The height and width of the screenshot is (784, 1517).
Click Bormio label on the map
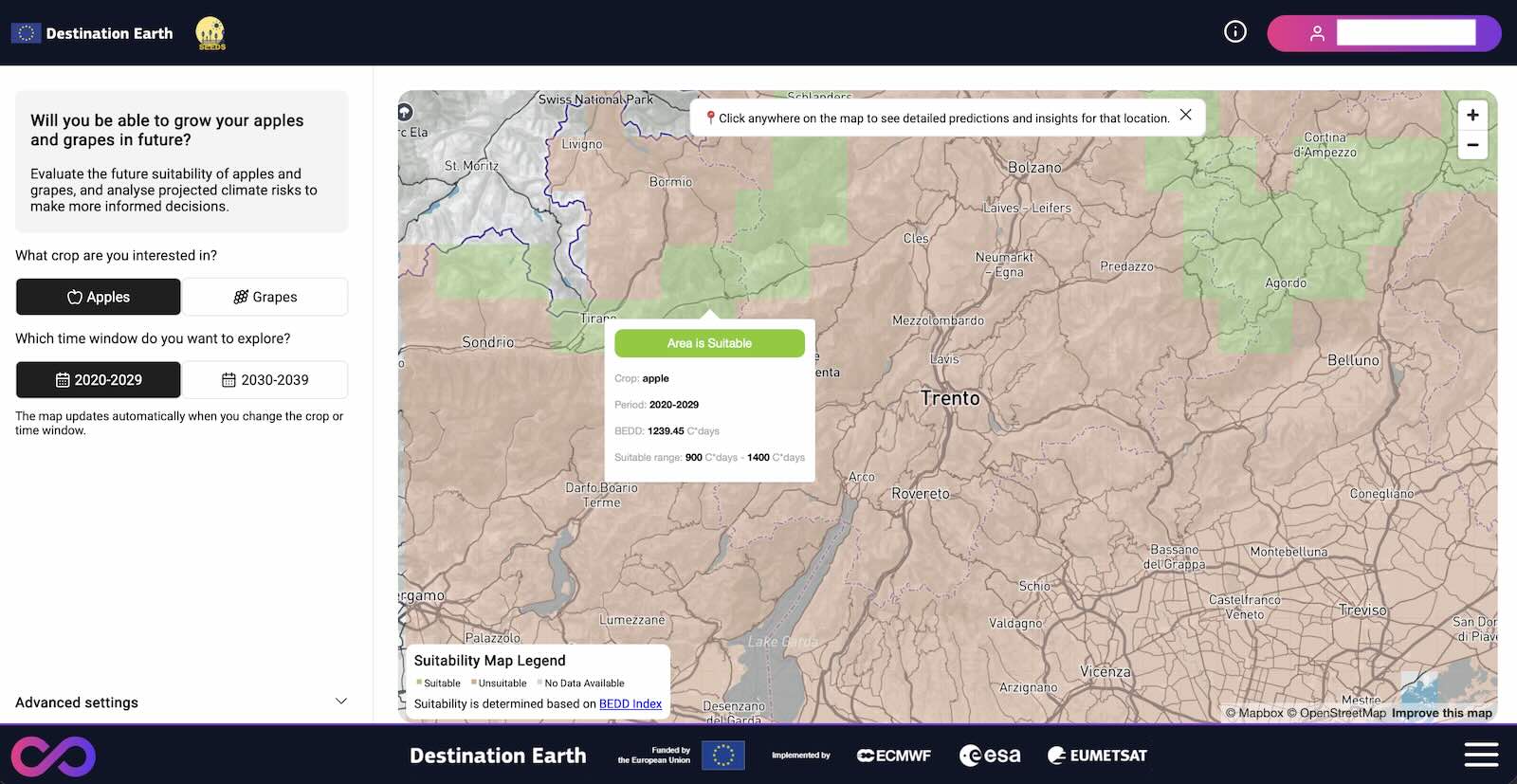click(670, 182)
